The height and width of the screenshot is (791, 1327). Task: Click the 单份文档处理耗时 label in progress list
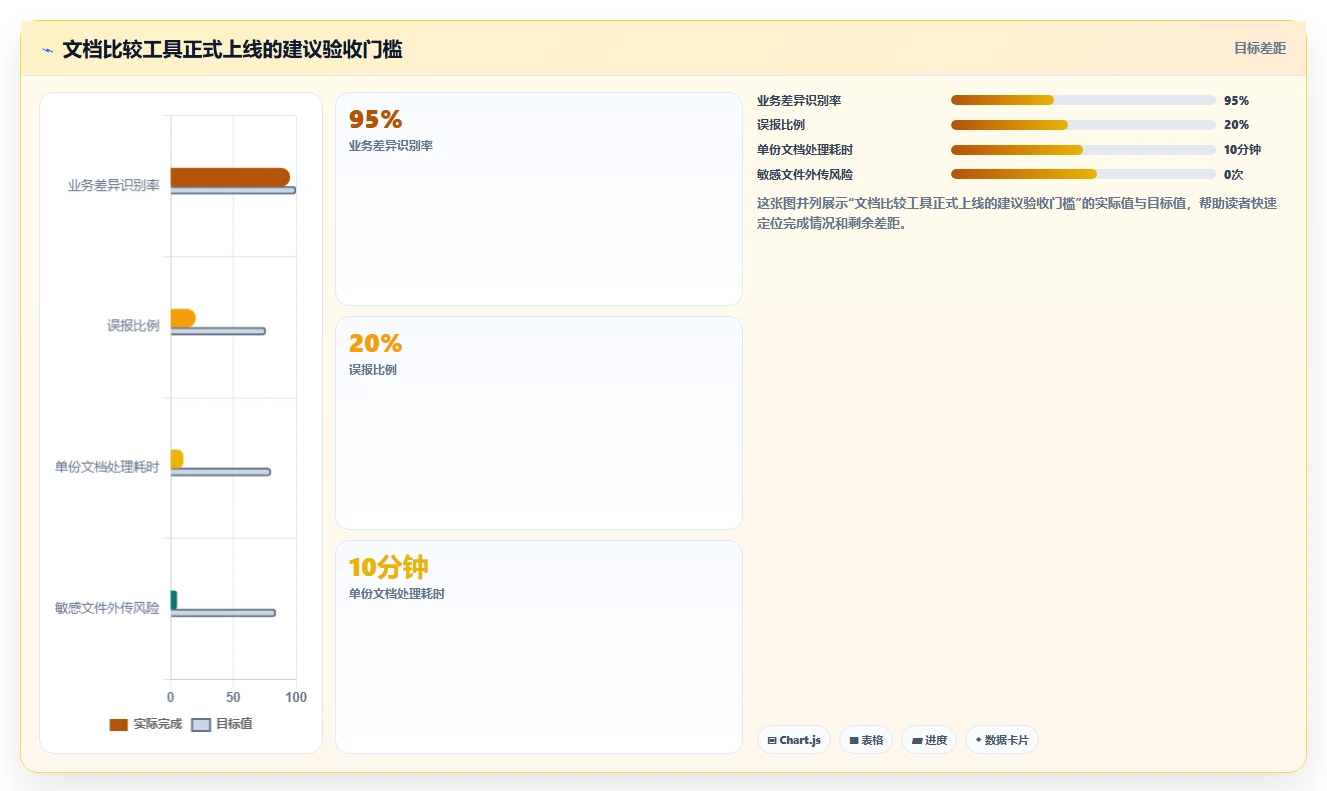pos(805,150)
